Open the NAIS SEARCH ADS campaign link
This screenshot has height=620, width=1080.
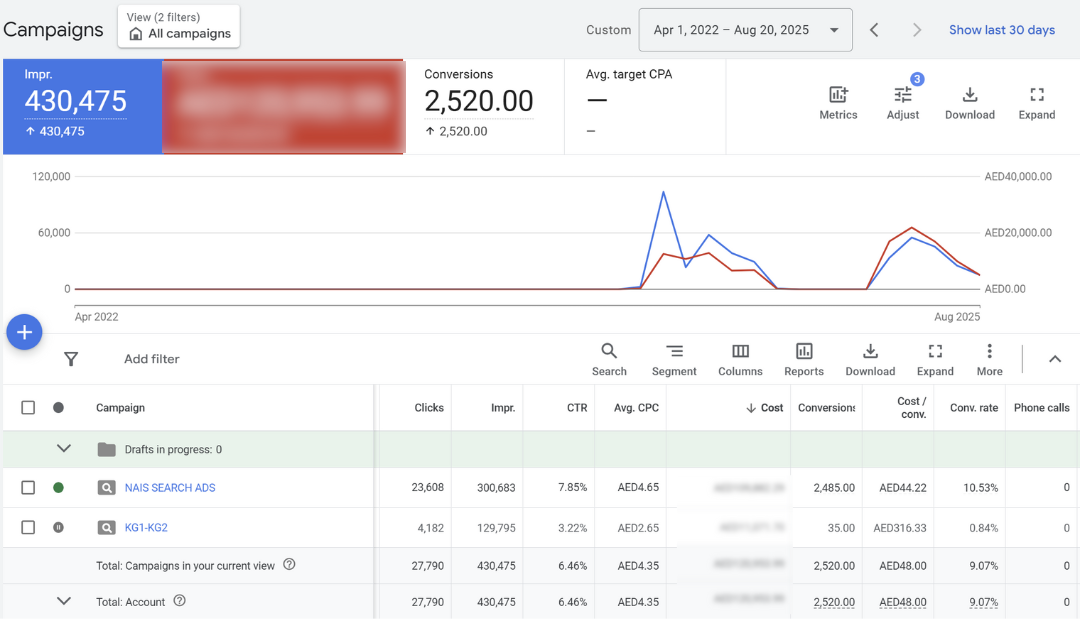pos(170,488)
